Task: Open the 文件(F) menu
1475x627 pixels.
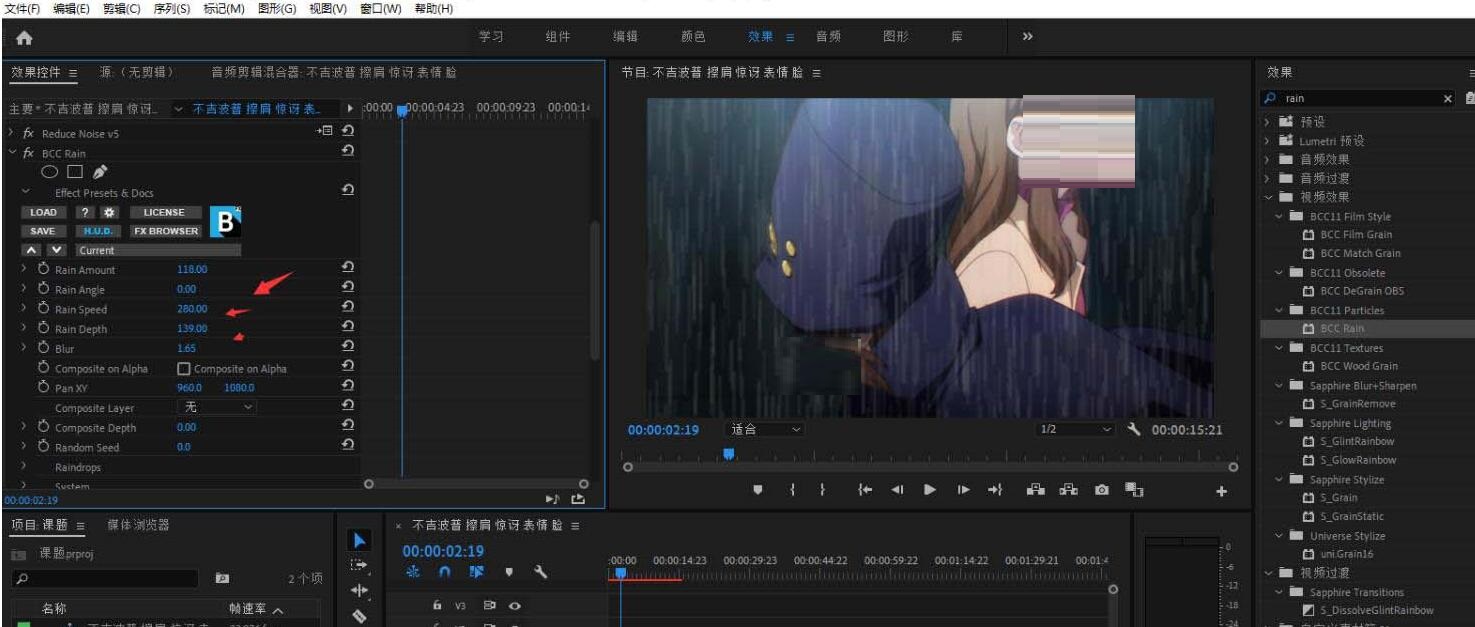Action: point(22,8)
